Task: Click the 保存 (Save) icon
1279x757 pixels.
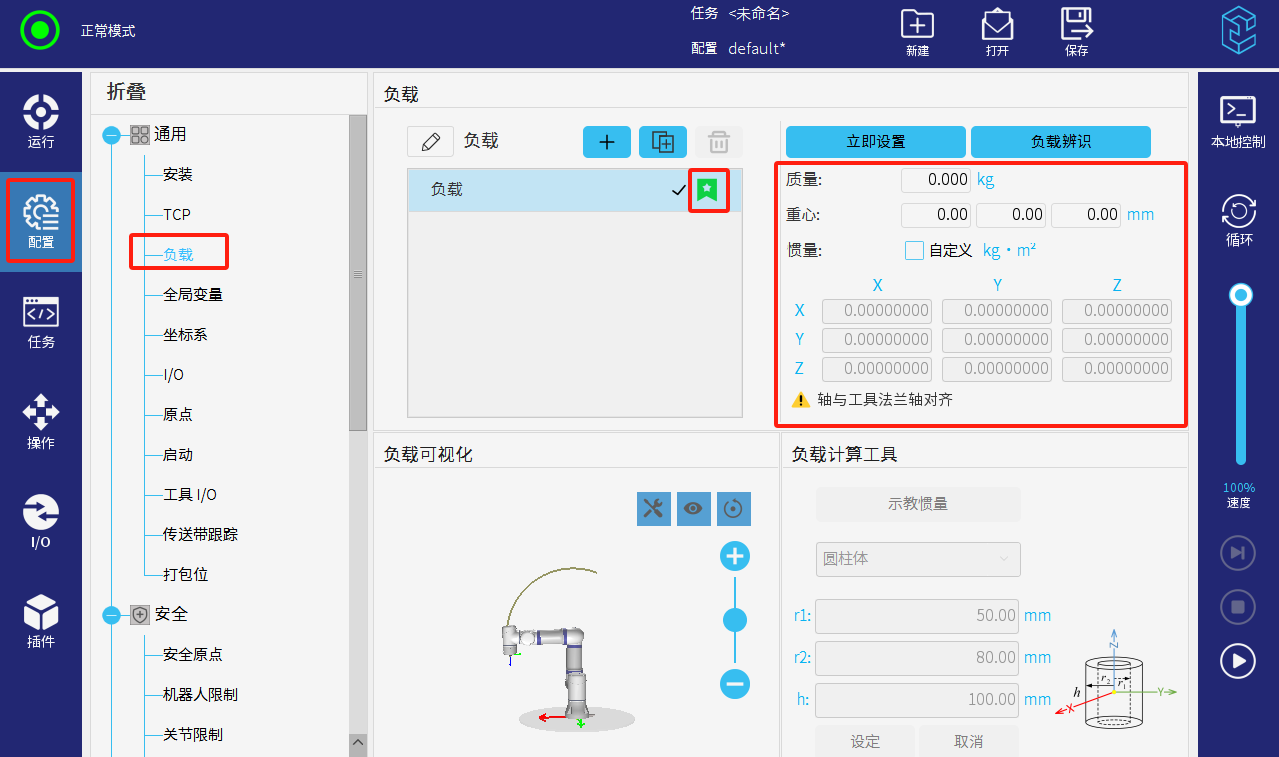Action: pyautogui.click(x=1076, y=27)
